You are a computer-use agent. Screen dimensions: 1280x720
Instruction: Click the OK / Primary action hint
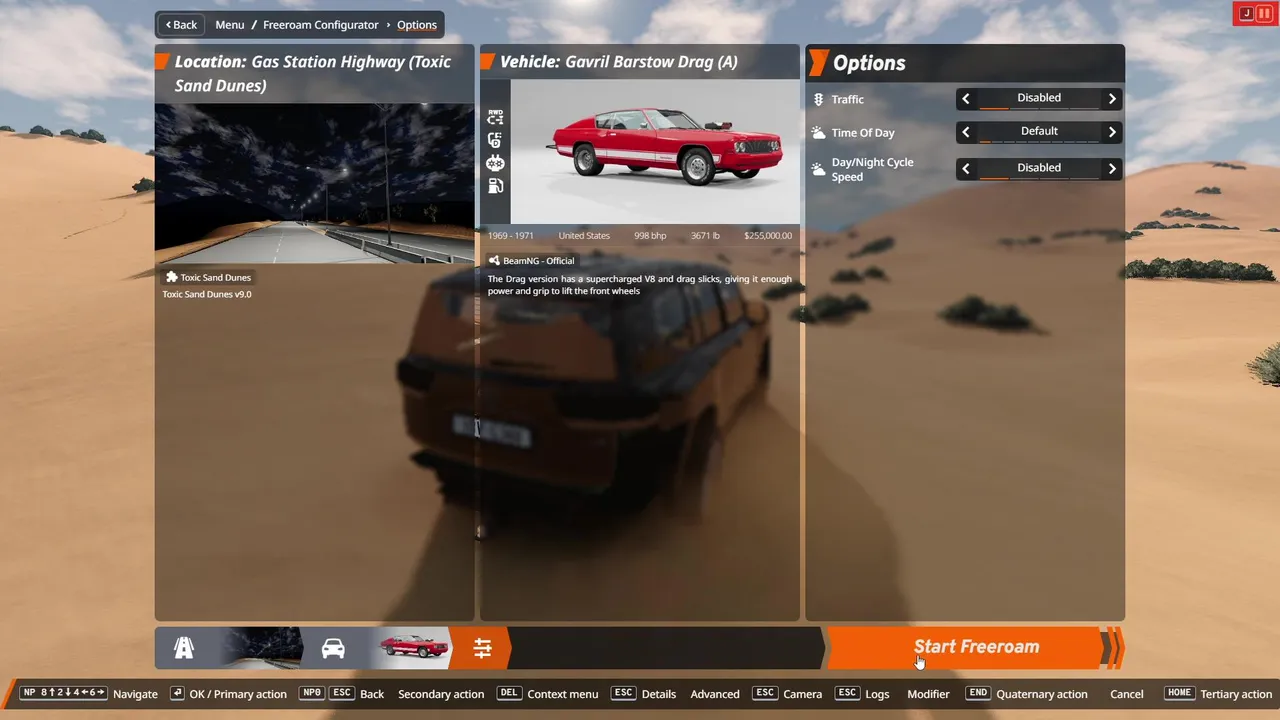[228, 693]
